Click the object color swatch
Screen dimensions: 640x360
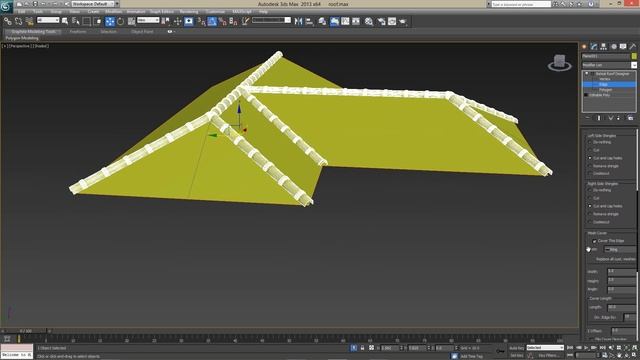click(634, 56)
